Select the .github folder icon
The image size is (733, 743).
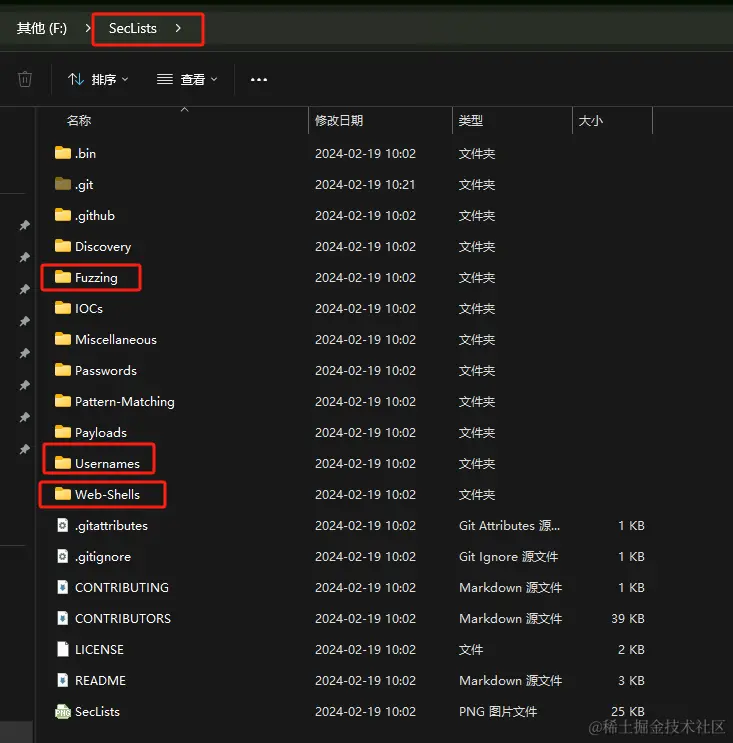[63, 215]
